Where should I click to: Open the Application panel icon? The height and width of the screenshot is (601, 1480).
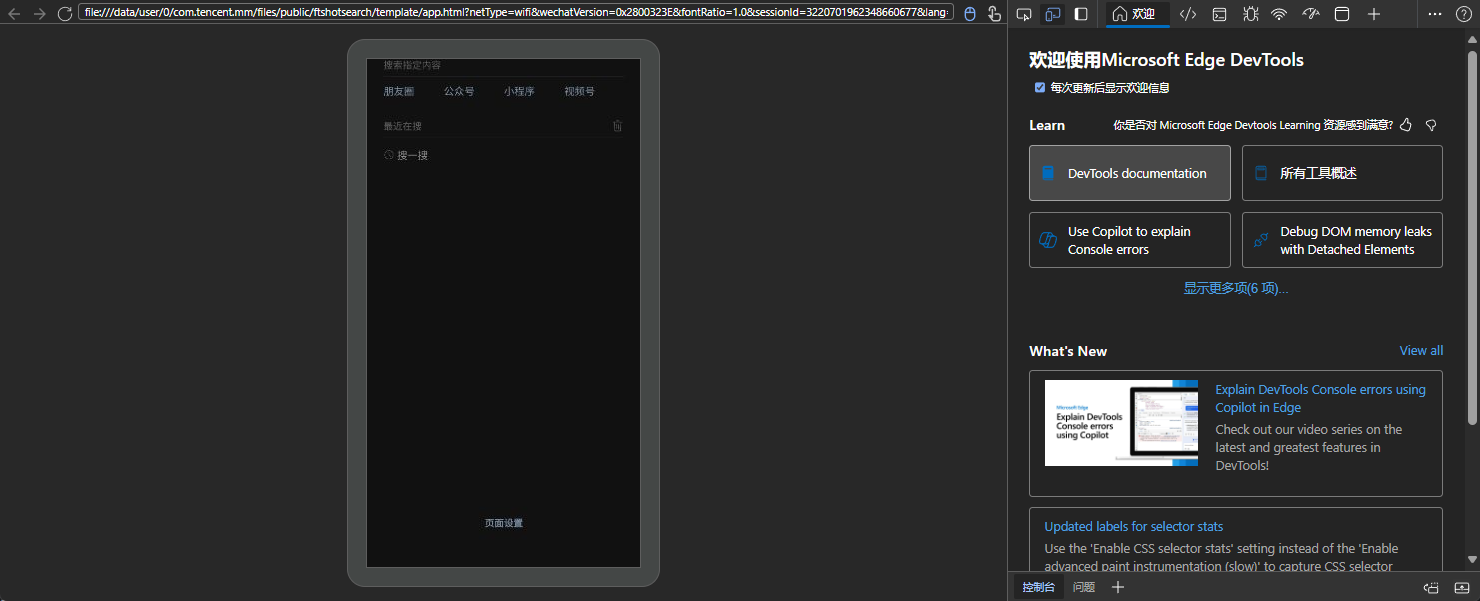[1342, 14]
